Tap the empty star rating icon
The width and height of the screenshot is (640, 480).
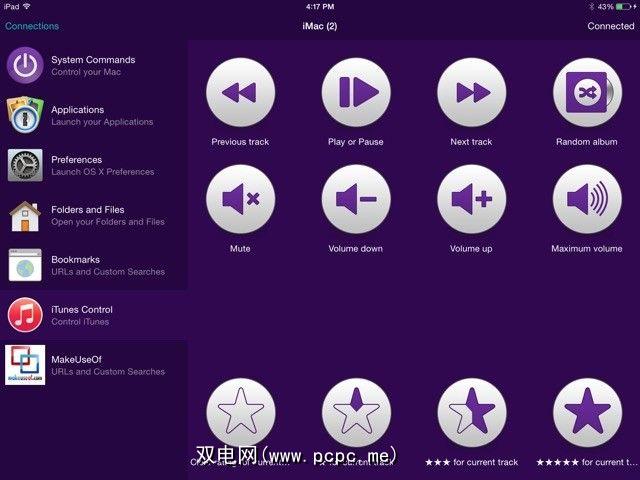click(x=240, y=412)
